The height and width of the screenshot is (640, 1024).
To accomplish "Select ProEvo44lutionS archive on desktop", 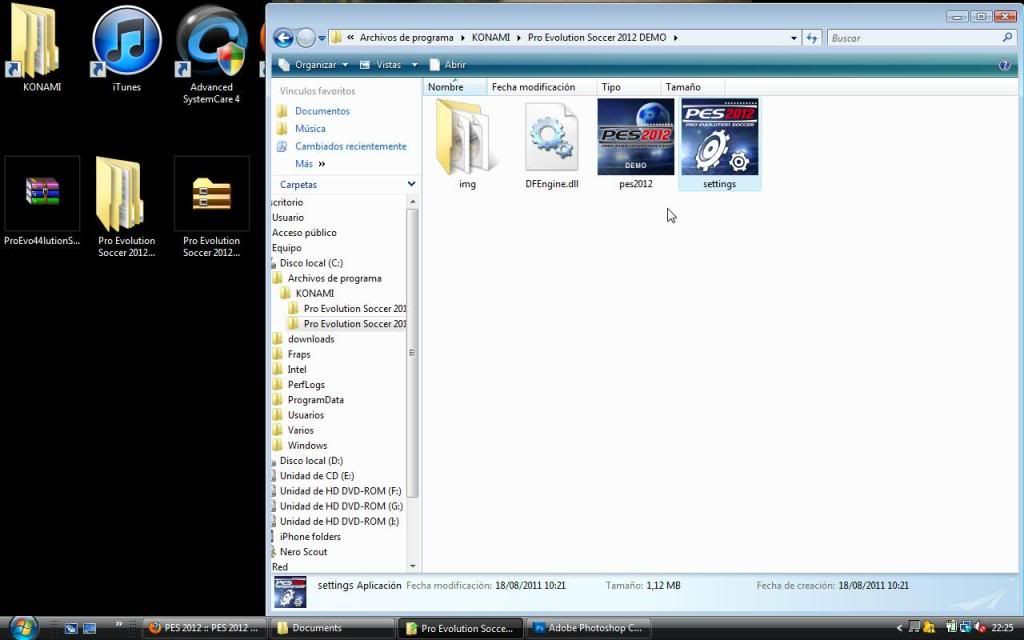I will tap(42, 193).
